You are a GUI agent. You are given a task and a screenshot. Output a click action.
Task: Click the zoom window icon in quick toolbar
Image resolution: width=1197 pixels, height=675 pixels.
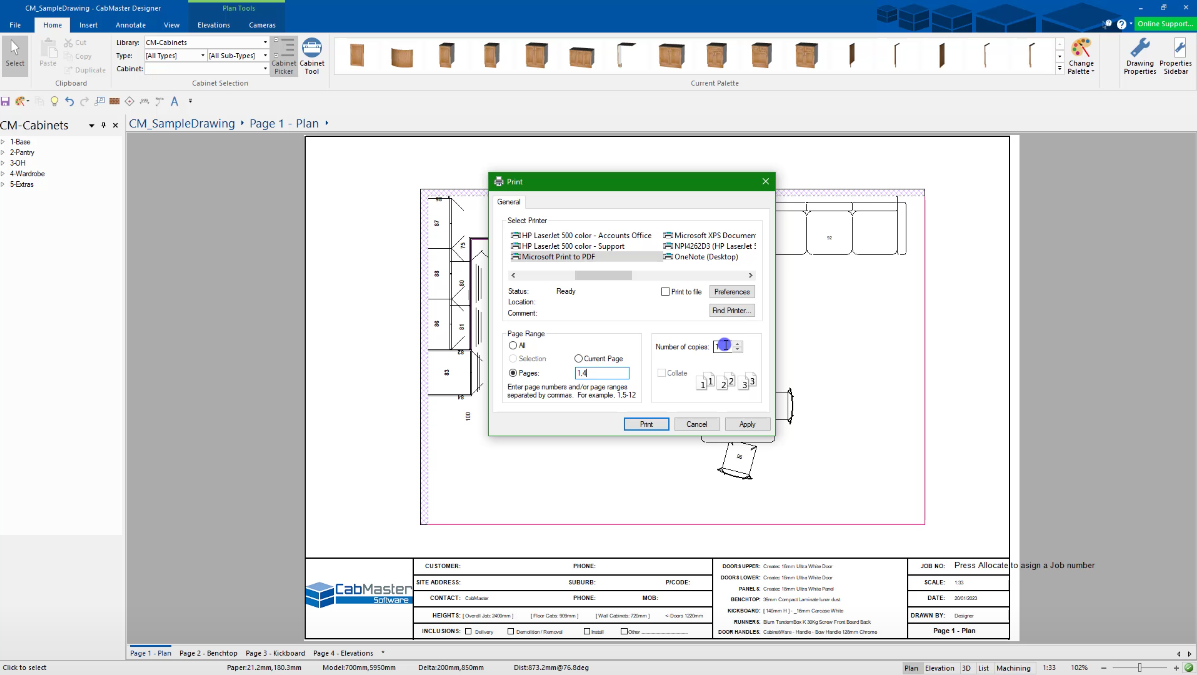99,101
